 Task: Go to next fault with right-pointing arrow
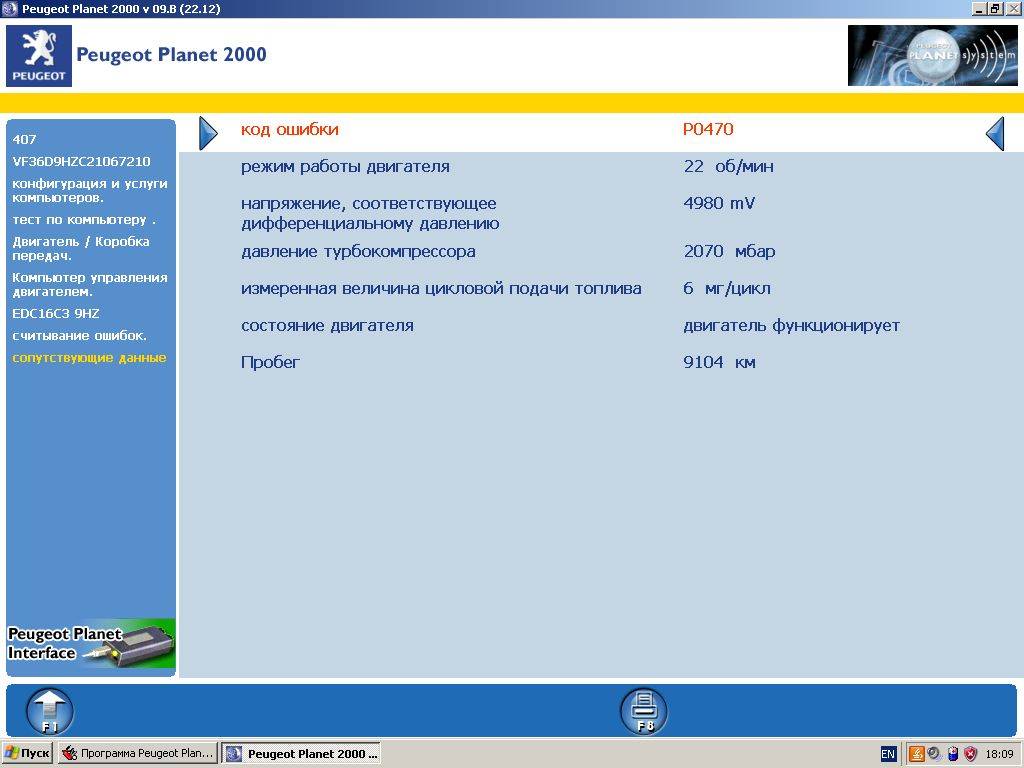coord(208,133)
